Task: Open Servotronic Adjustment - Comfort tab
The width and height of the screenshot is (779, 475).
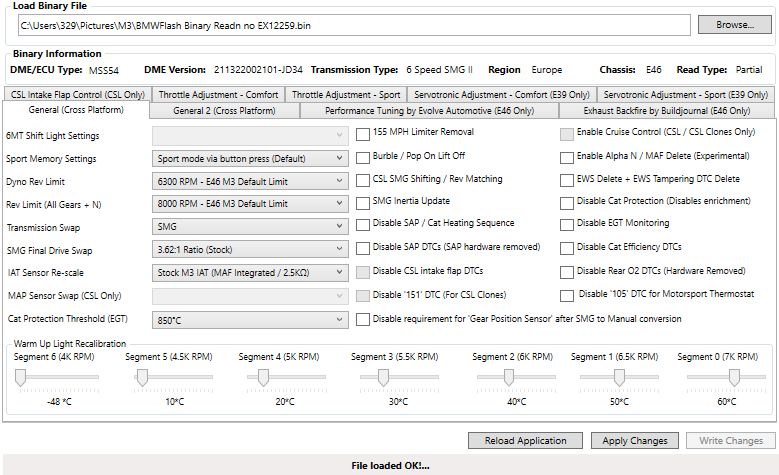Action: tap(502, 94)
